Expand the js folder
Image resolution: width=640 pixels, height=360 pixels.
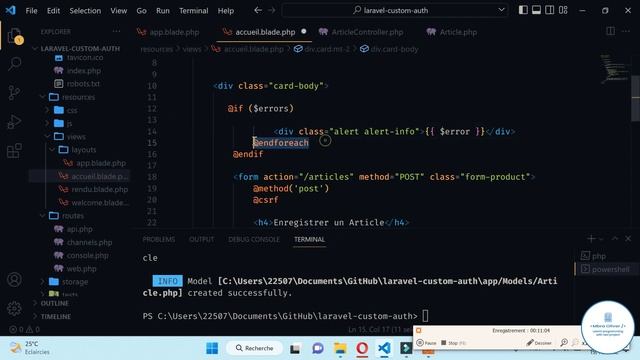point(69,123)
